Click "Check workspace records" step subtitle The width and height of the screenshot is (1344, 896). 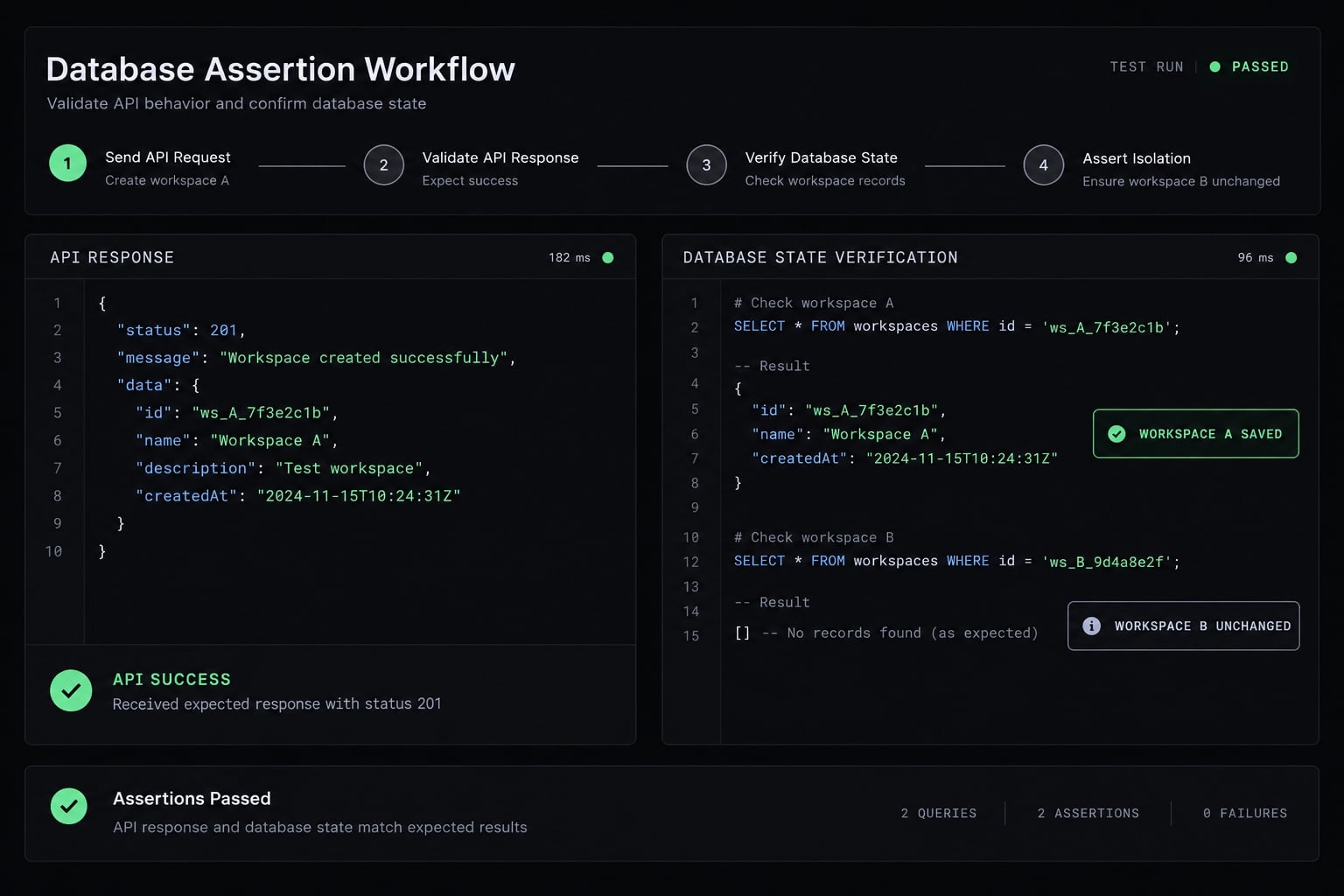825,180
